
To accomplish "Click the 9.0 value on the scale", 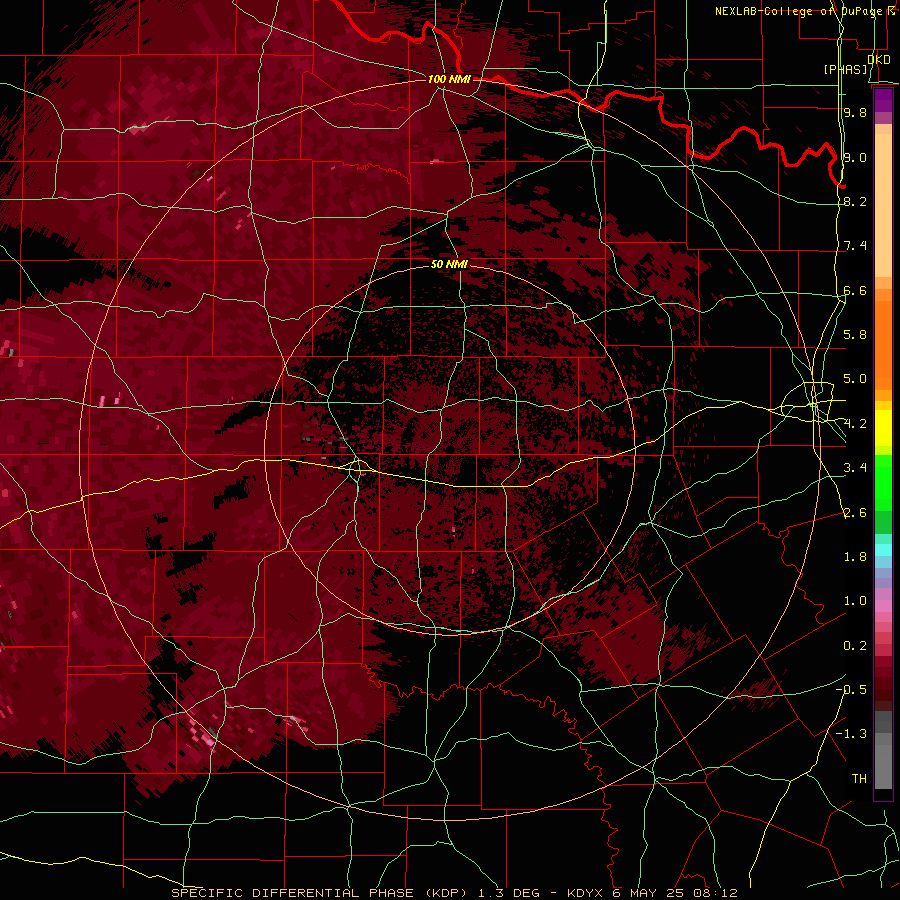I will coord(855,157).
